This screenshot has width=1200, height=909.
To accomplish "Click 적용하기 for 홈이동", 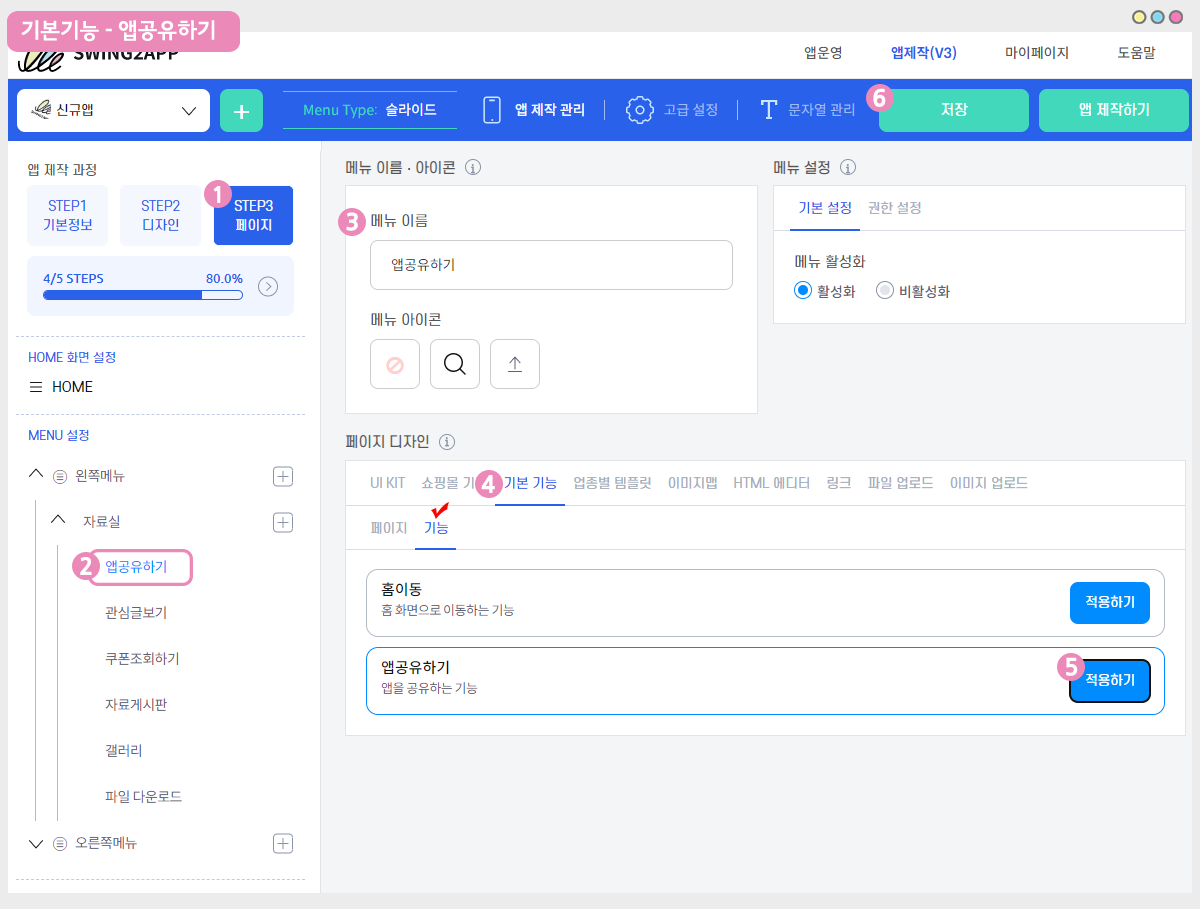I will [x=1109, y=602].
